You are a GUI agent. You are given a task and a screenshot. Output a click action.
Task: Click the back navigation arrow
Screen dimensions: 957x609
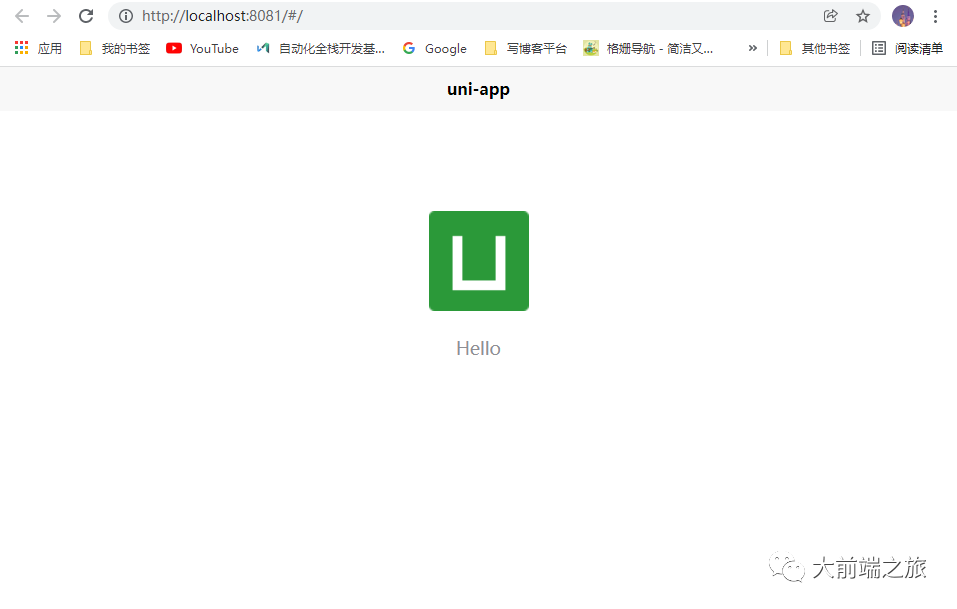click(x=21, y=16)
